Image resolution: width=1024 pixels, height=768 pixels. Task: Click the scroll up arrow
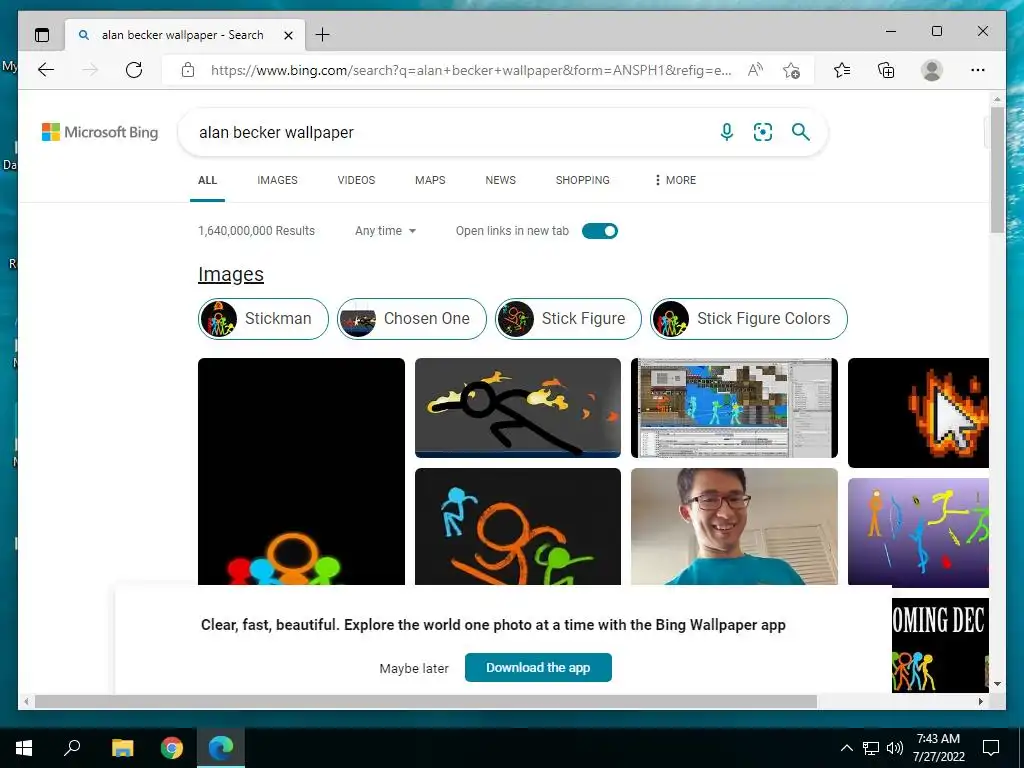(x=997, y=99)
